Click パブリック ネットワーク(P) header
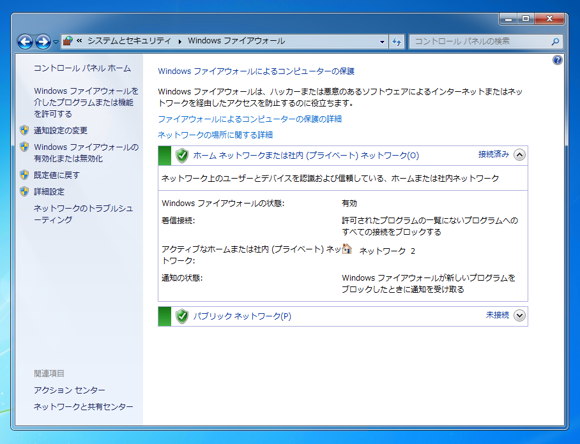Viewport: 580px width, 444px height. pyautogui.click(x=242, y=316)
